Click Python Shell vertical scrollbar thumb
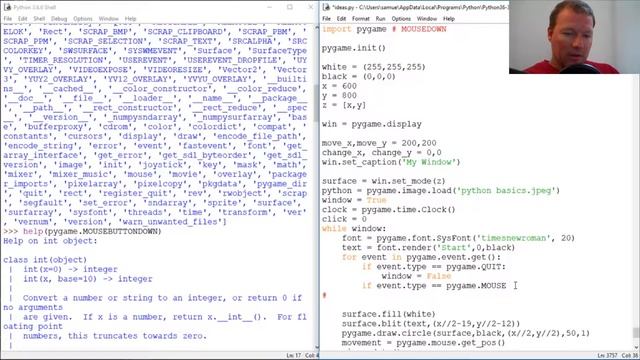This screenshot has height=360, width=640. (316, 103)
